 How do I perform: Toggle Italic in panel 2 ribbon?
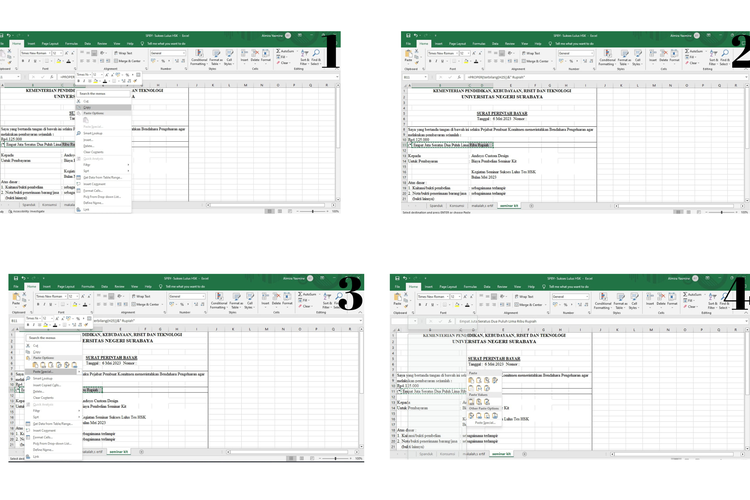click(434, 61)
